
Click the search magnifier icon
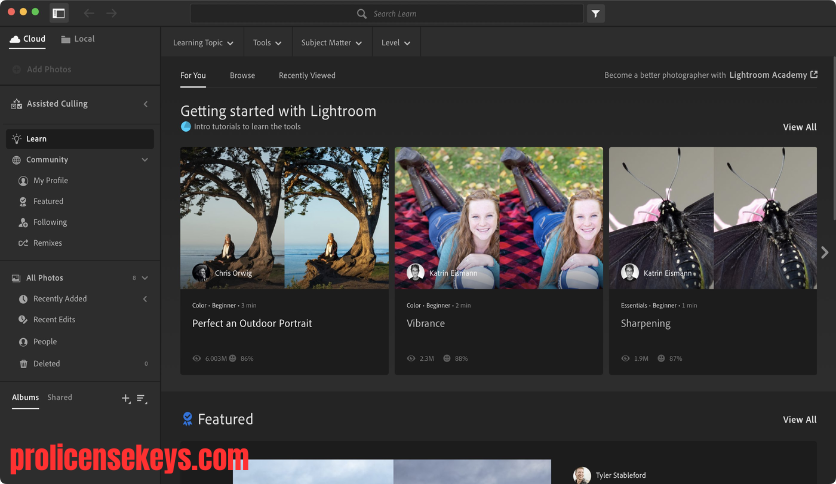[361, 14]
